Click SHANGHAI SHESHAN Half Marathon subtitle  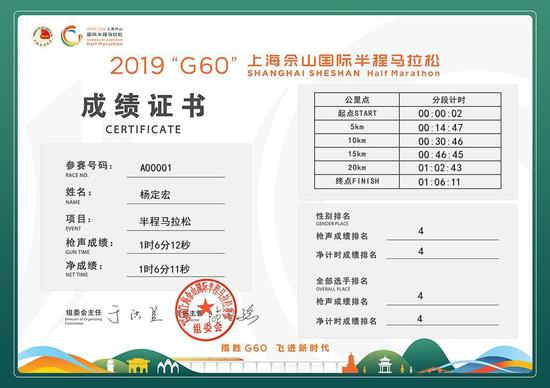343,73
